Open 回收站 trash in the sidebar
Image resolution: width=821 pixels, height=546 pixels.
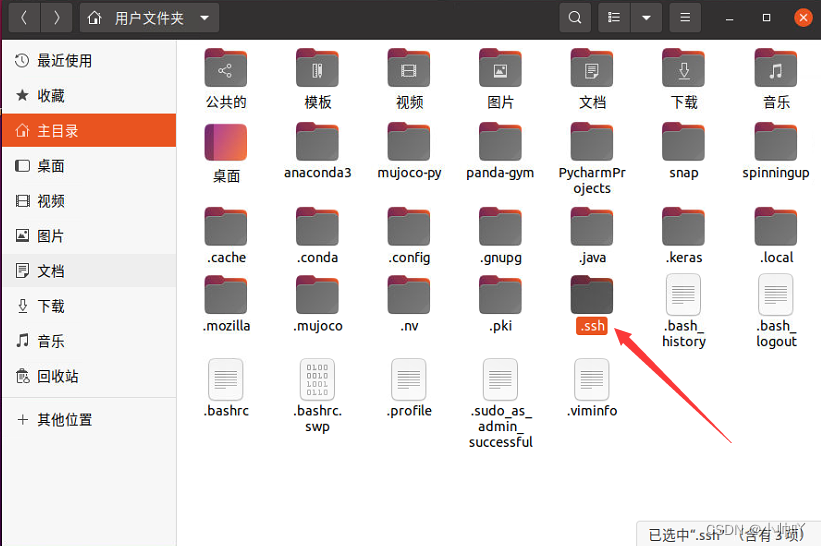click(x=89, y=376)
